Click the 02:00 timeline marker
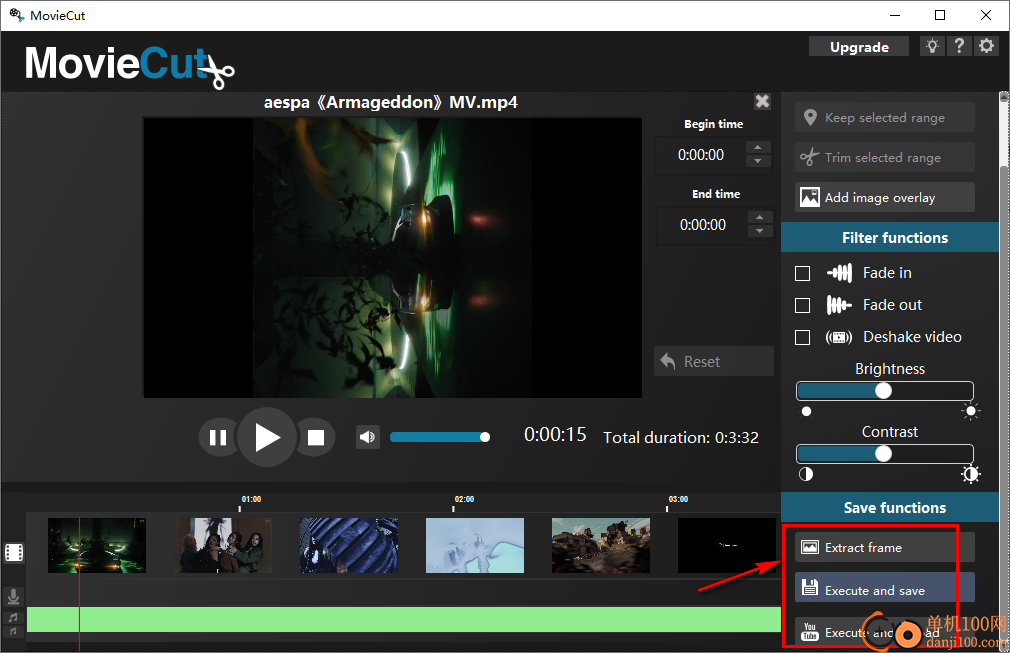The image size is (1010, 653). coord(464,499)
